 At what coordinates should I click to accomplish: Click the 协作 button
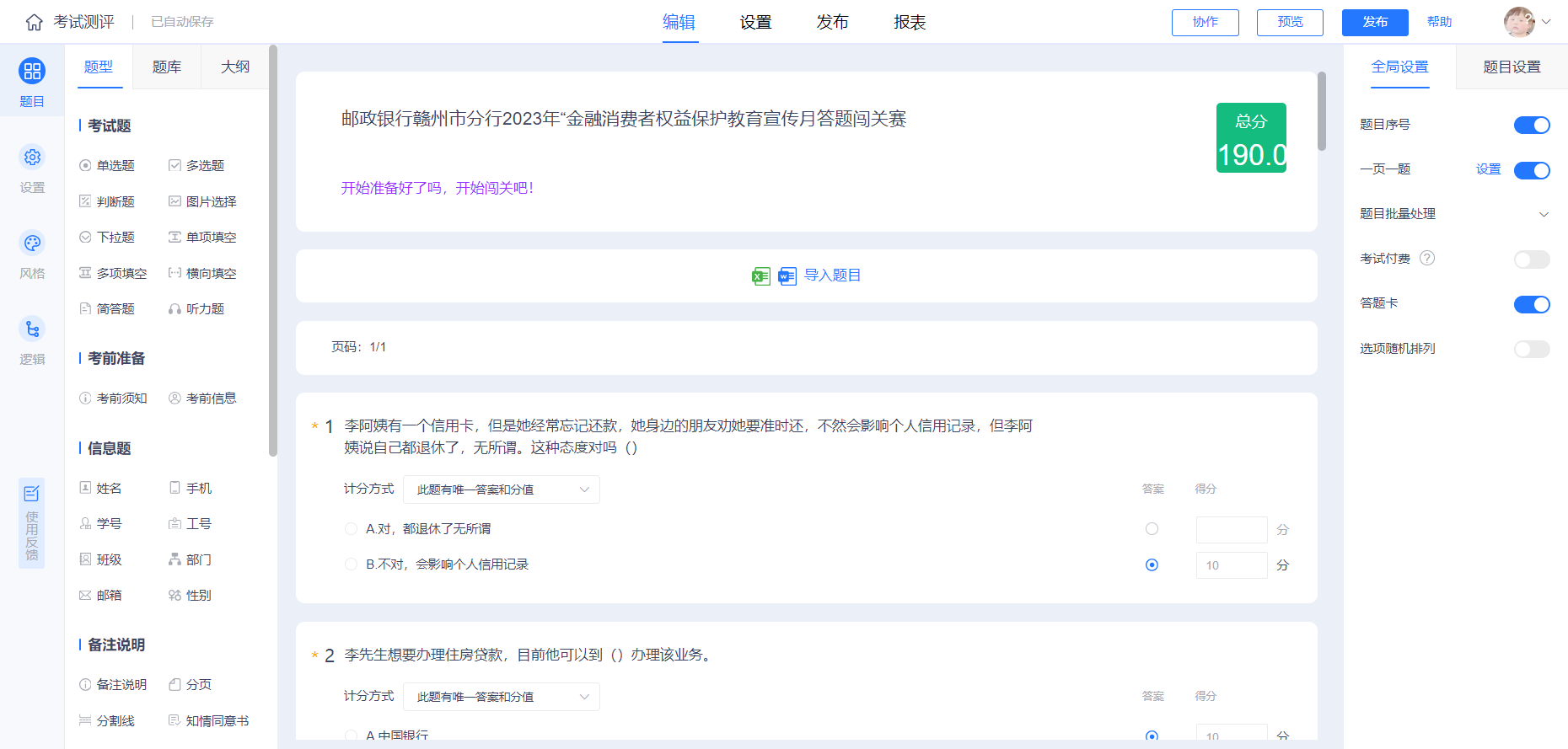point(1206,22)
